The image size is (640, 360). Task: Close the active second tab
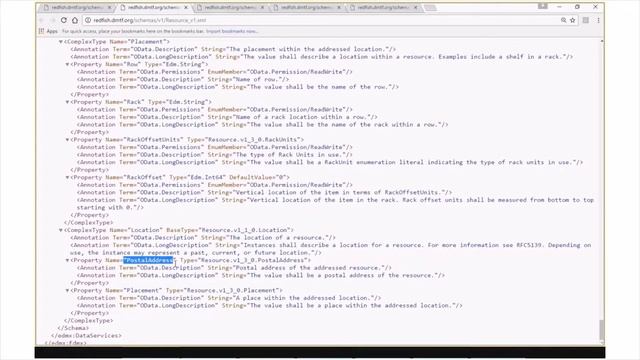(186, 7)
